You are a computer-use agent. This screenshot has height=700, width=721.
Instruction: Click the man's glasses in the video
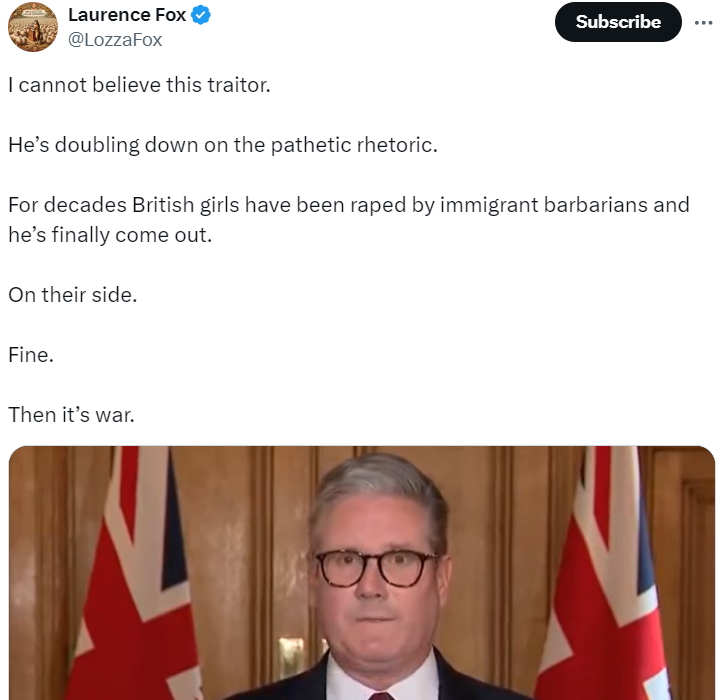coord(376,569)
